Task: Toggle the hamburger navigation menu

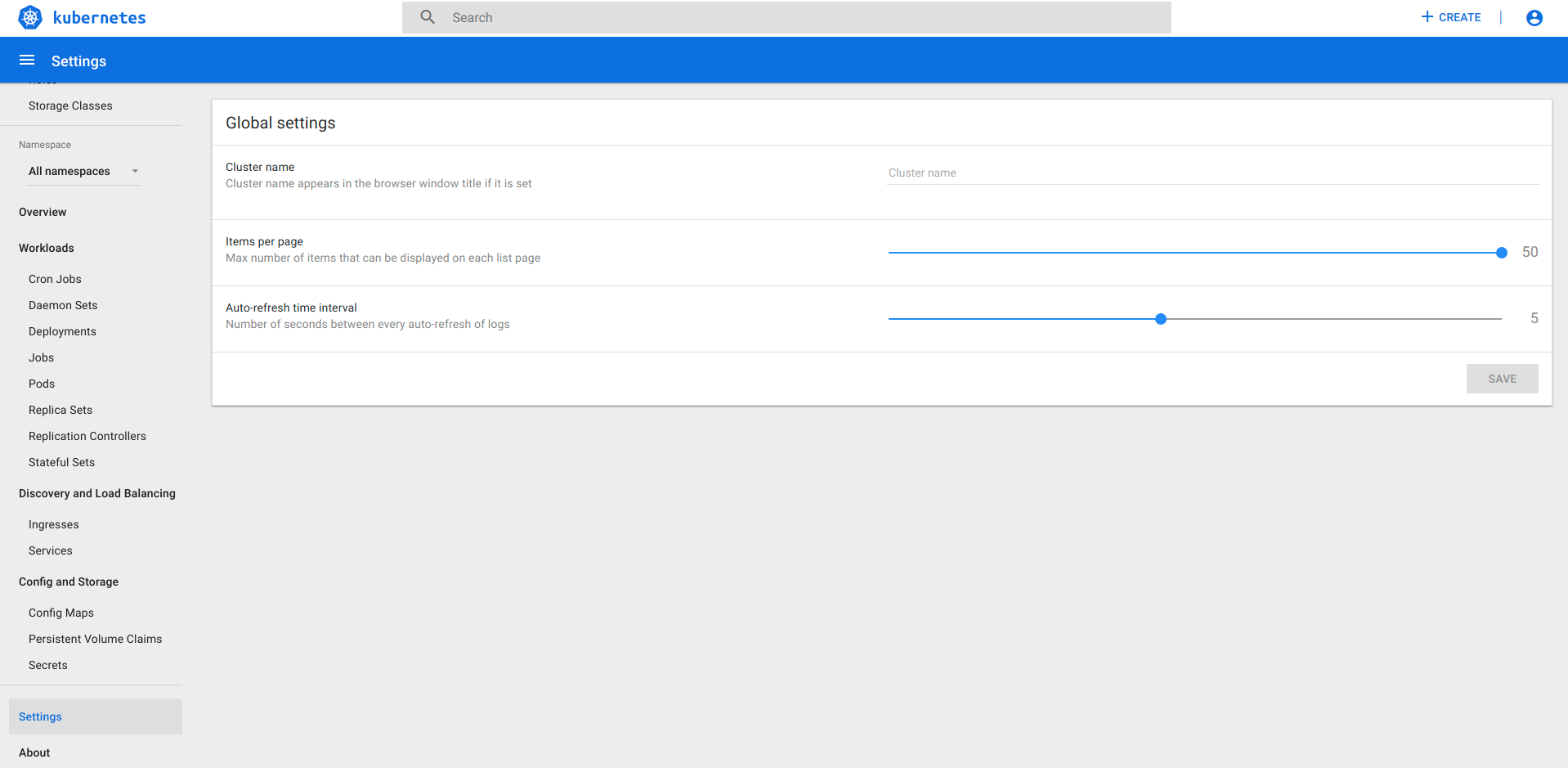Action: [x=27, y=60]
